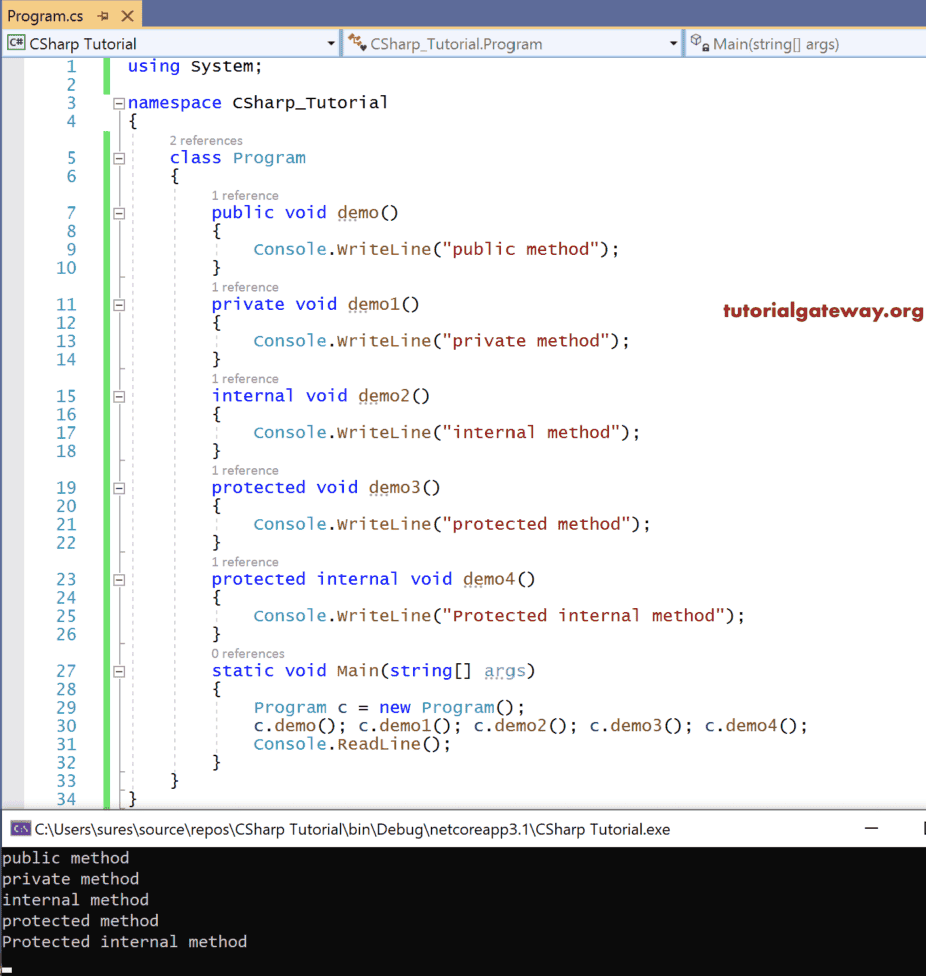
Task: Click 'new Program()' on line 29
Action: (x=447, y=708)
